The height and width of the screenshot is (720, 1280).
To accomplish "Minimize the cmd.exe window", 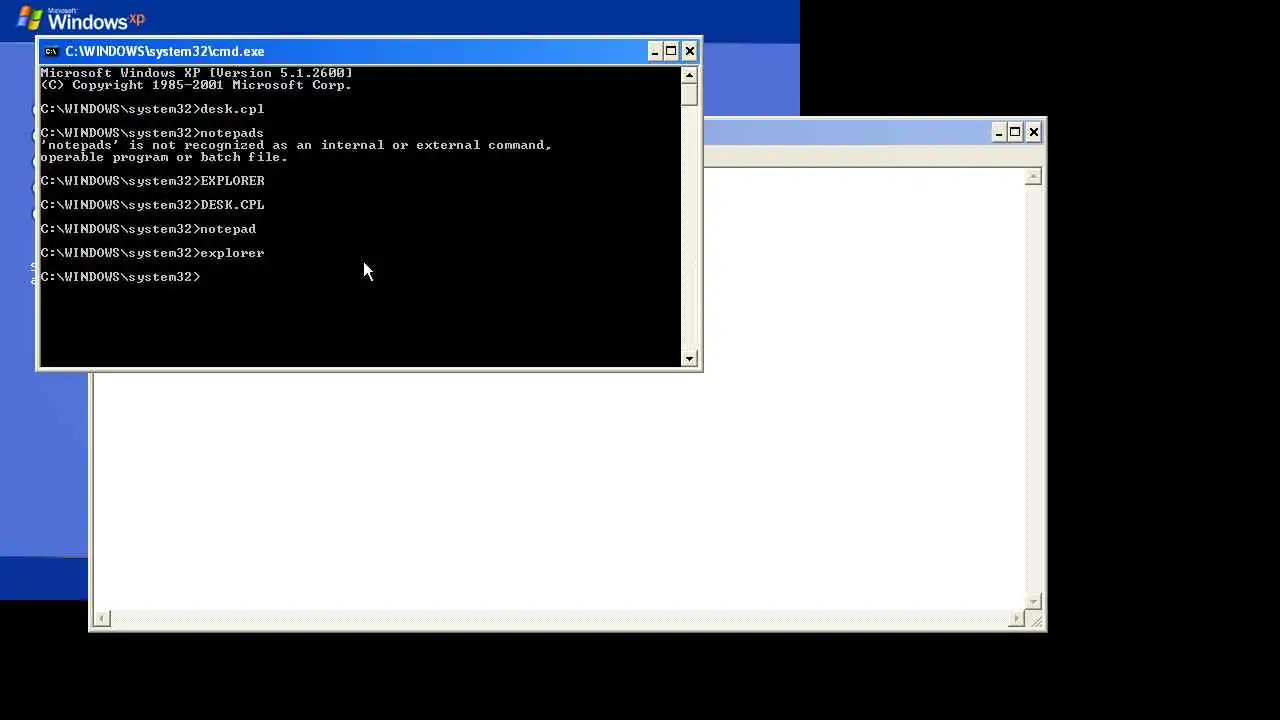I will point(655,51).
